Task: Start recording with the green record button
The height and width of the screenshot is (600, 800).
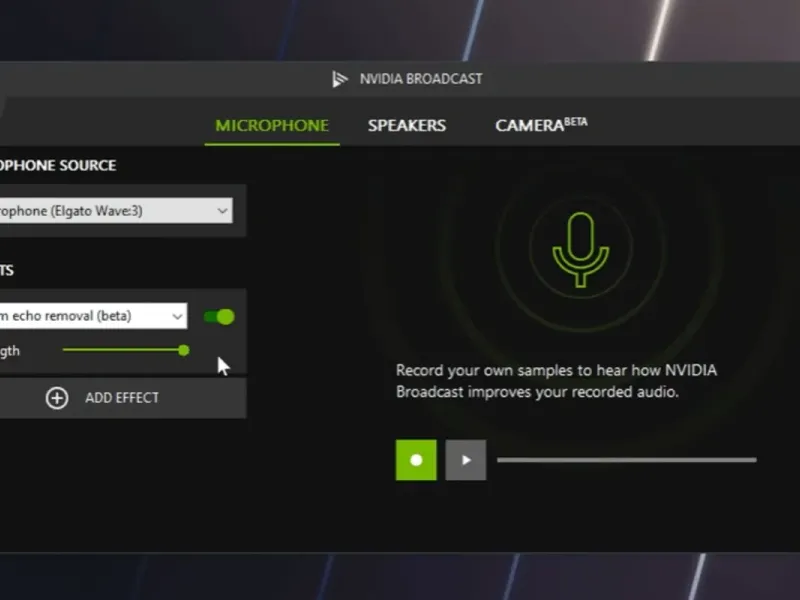Action: click(x=416, y=460)
